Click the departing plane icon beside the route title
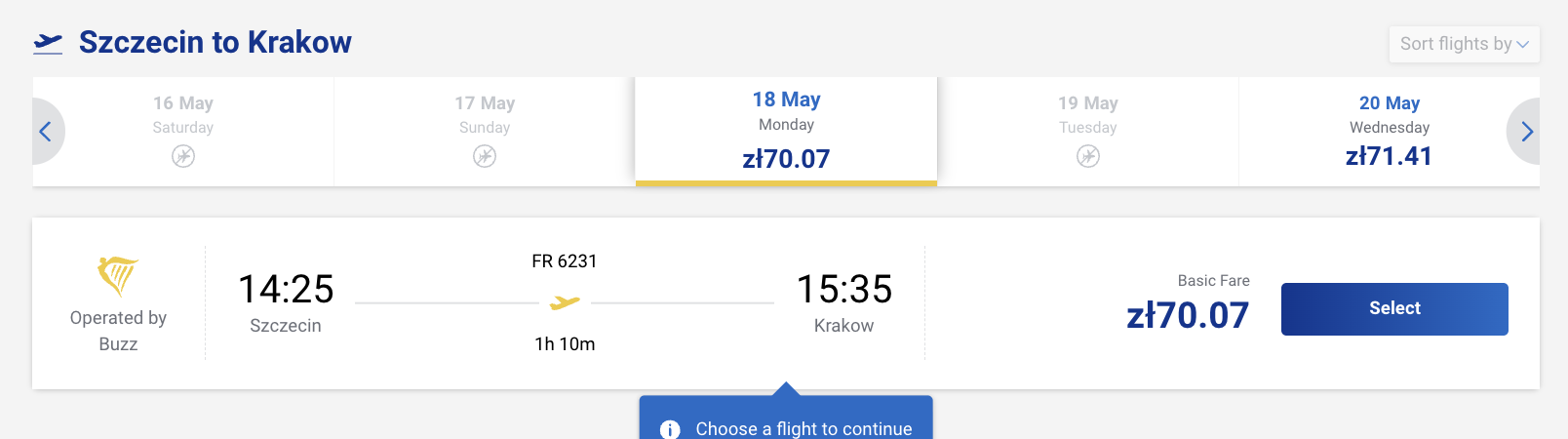The height and width of the screenshot is (439, 1568). (x=48, y=43)
